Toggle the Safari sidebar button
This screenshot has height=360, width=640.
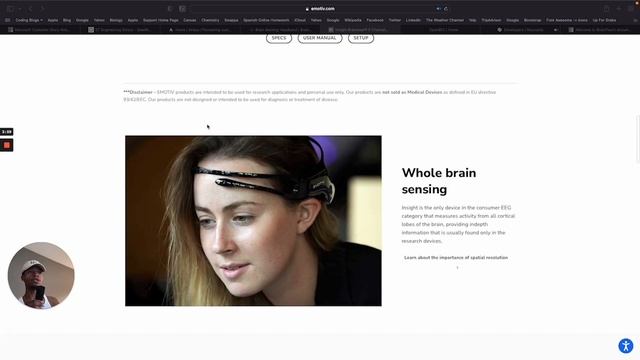(x=10, y=9)
